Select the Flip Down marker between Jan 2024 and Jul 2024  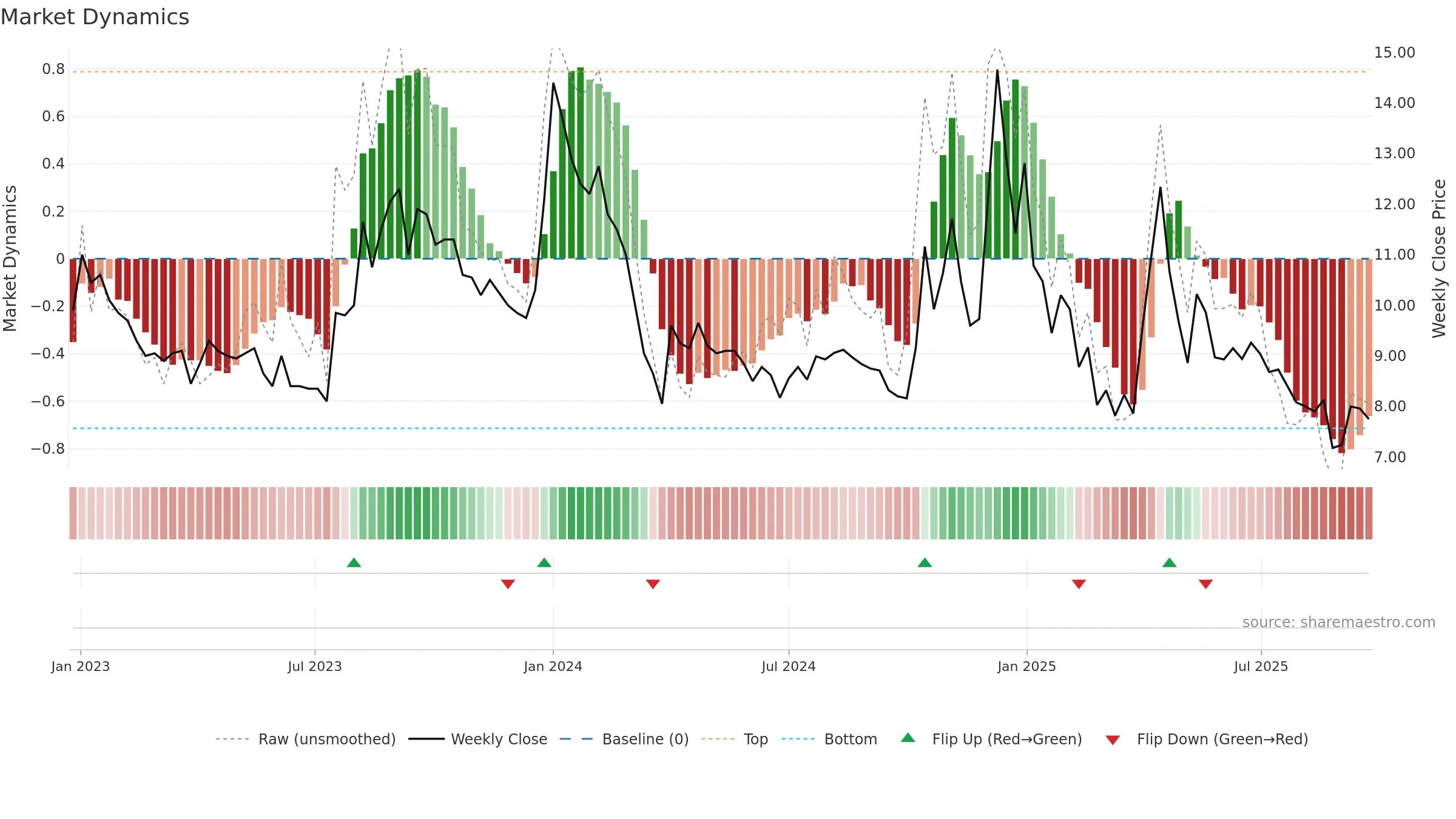pyautogui.click(x=653, y=584)
